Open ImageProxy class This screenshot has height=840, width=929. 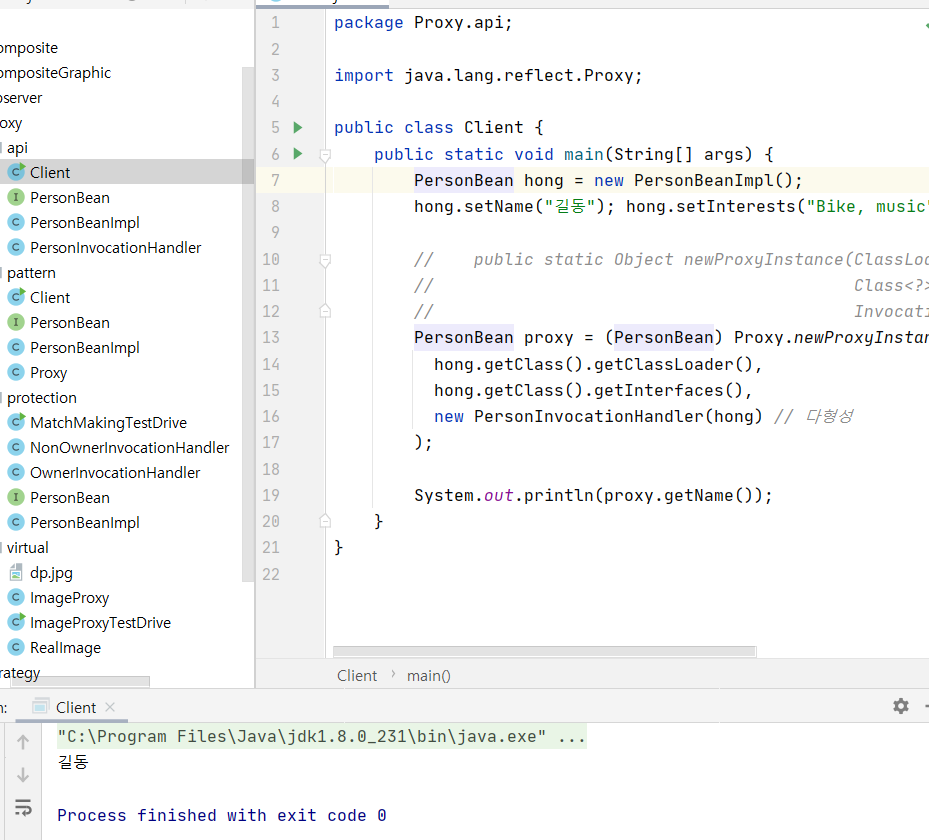tap(69, 598)
